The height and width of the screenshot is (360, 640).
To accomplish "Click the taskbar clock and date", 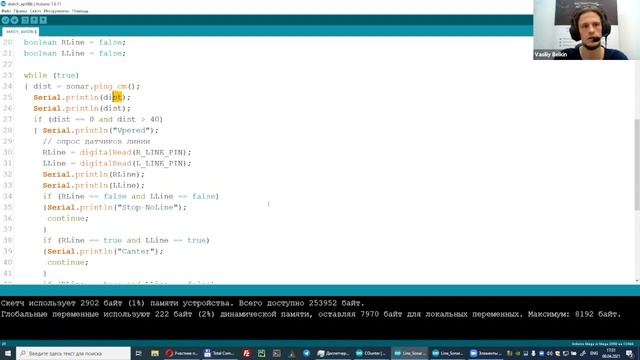I will (x=611, y=353).
